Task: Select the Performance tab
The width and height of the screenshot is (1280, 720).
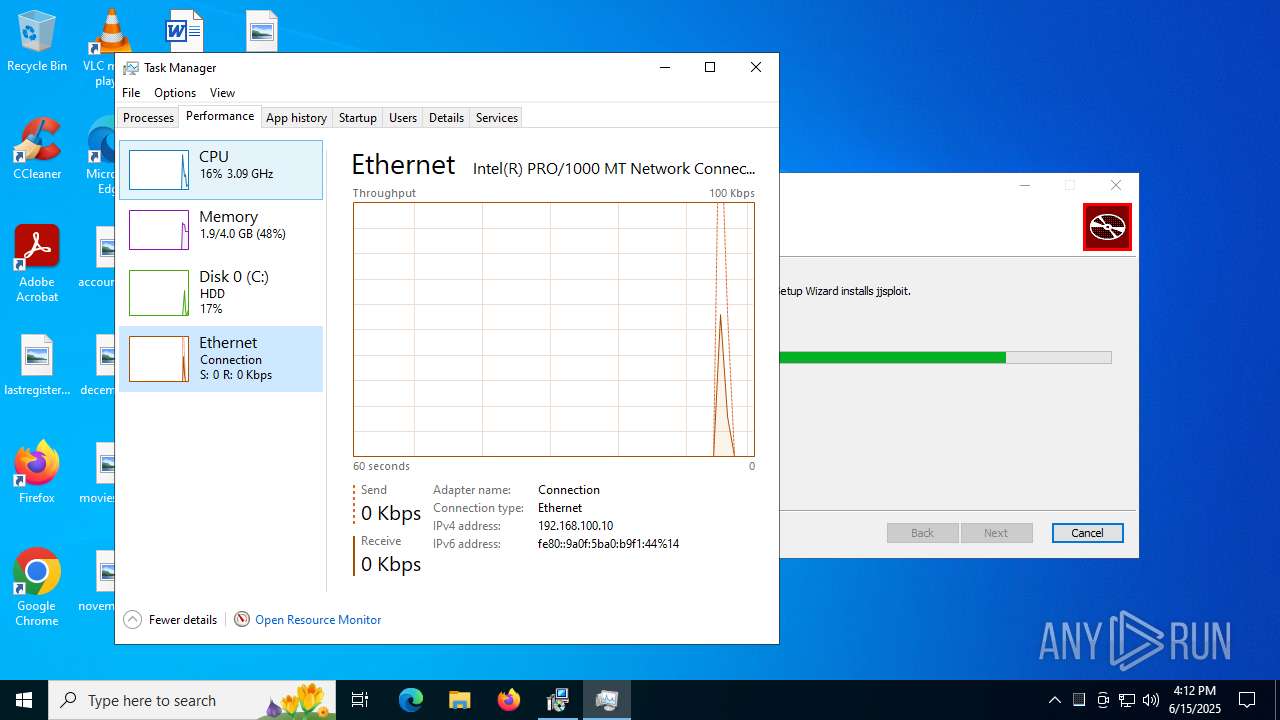Action: click(x=220, y=116)
